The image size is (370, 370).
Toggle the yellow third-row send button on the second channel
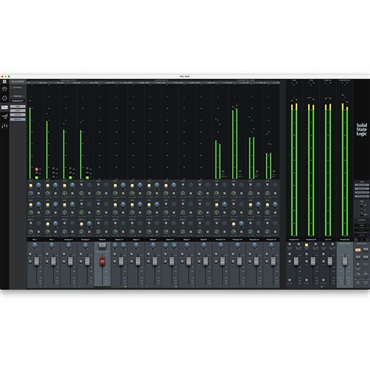click(48, 224)
